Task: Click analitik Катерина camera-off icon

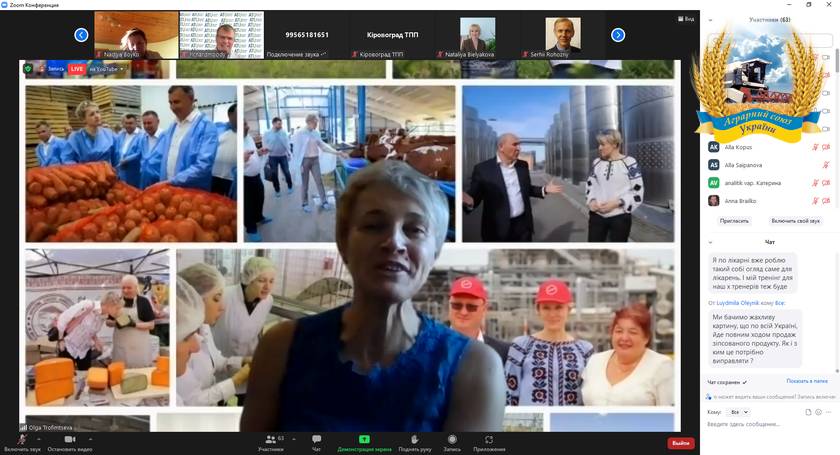Action: pos(826,183)
